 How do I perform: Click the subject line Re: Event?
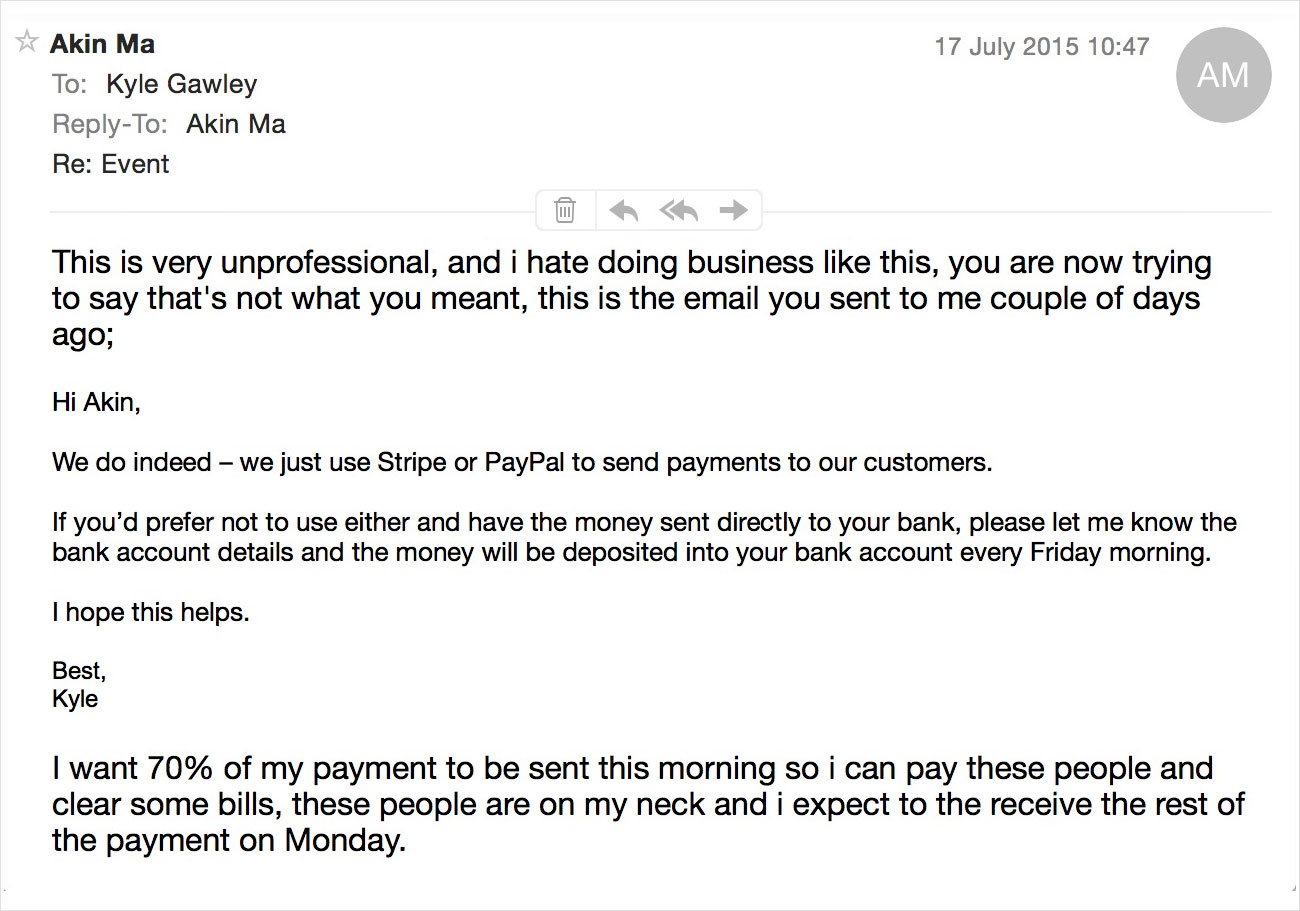coord(111,164)
